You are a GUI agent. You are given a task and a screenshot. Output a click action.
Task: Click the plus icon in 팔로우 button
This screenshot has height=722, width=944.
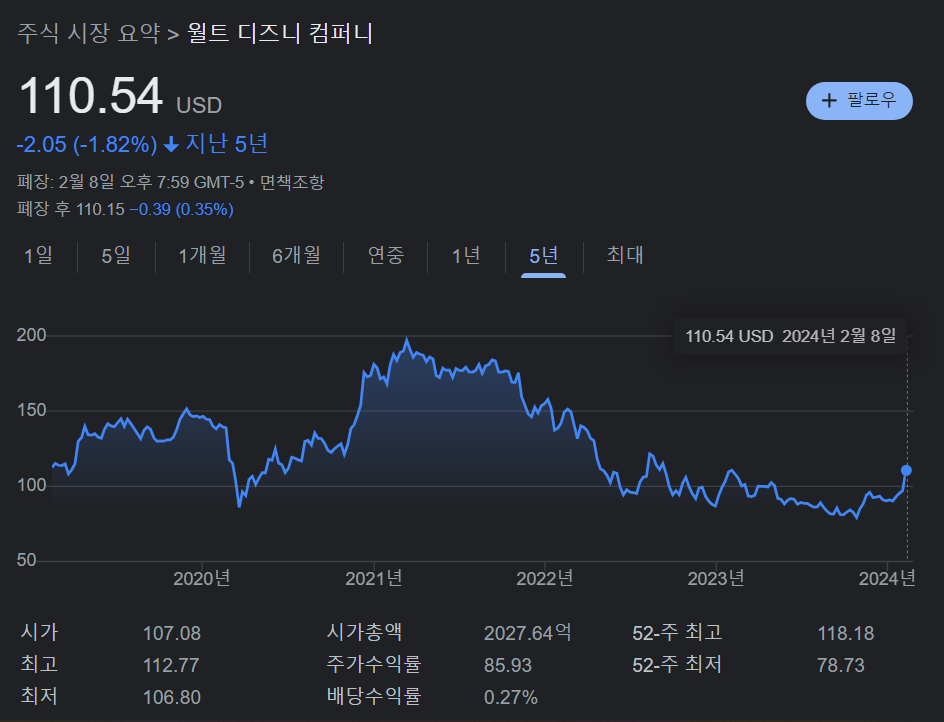(x=829, y=101)
